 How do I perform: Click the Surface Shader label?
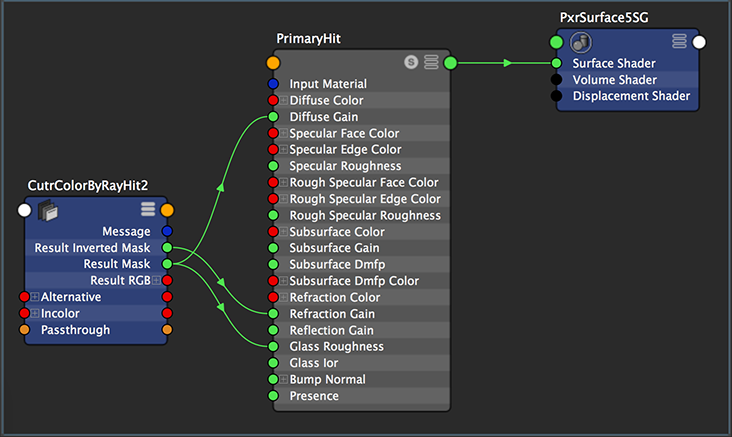point(614,63)
